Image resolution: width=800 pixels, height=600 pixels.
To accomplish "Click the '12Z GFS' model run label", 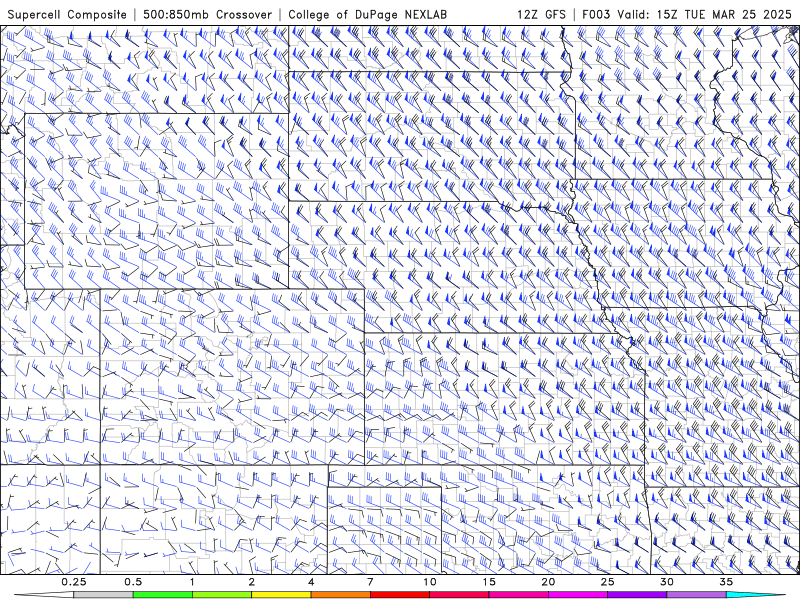I will pos(541,14).
